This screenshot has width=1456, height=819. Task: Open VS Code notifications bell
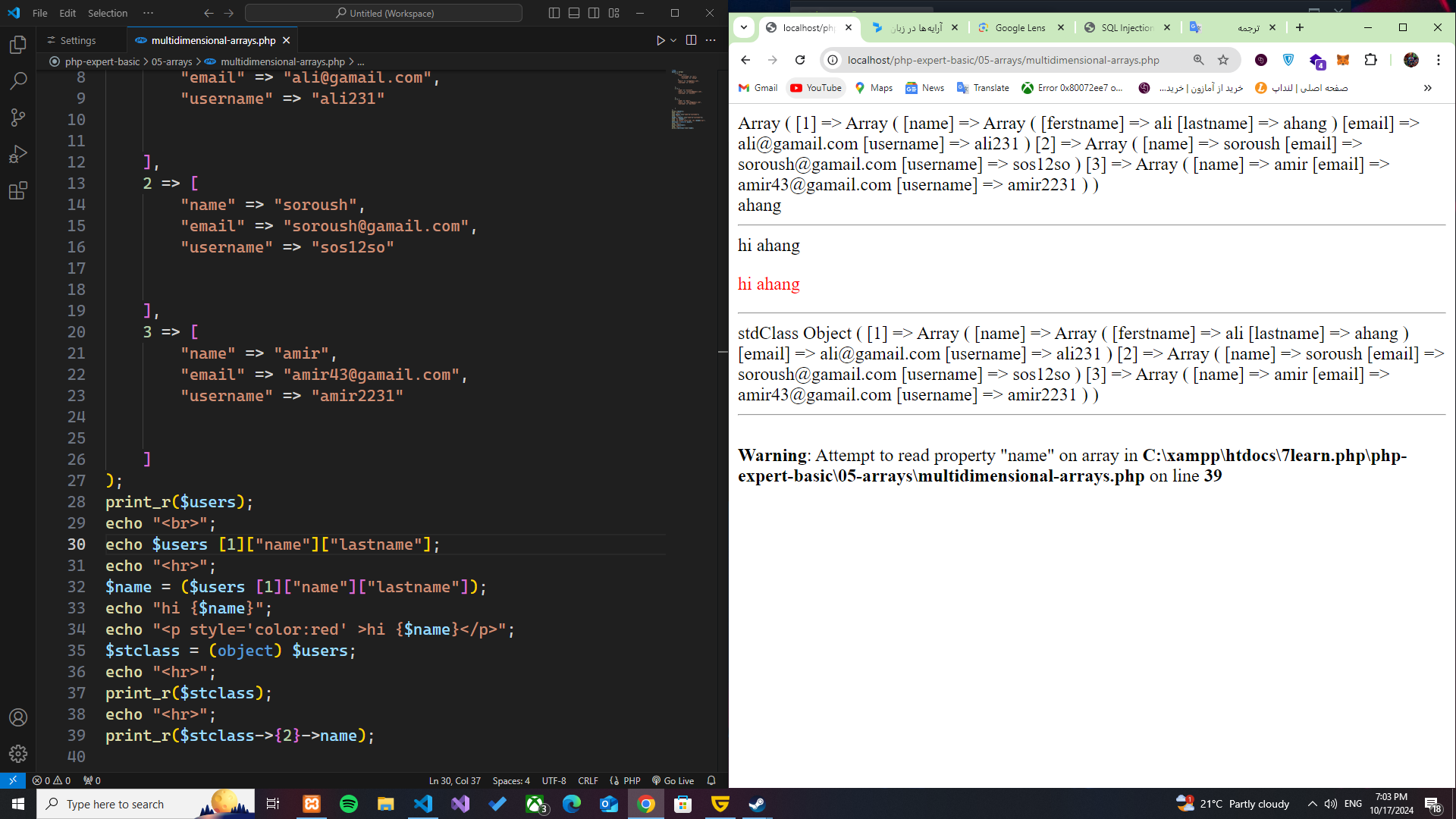click(711, 780)
